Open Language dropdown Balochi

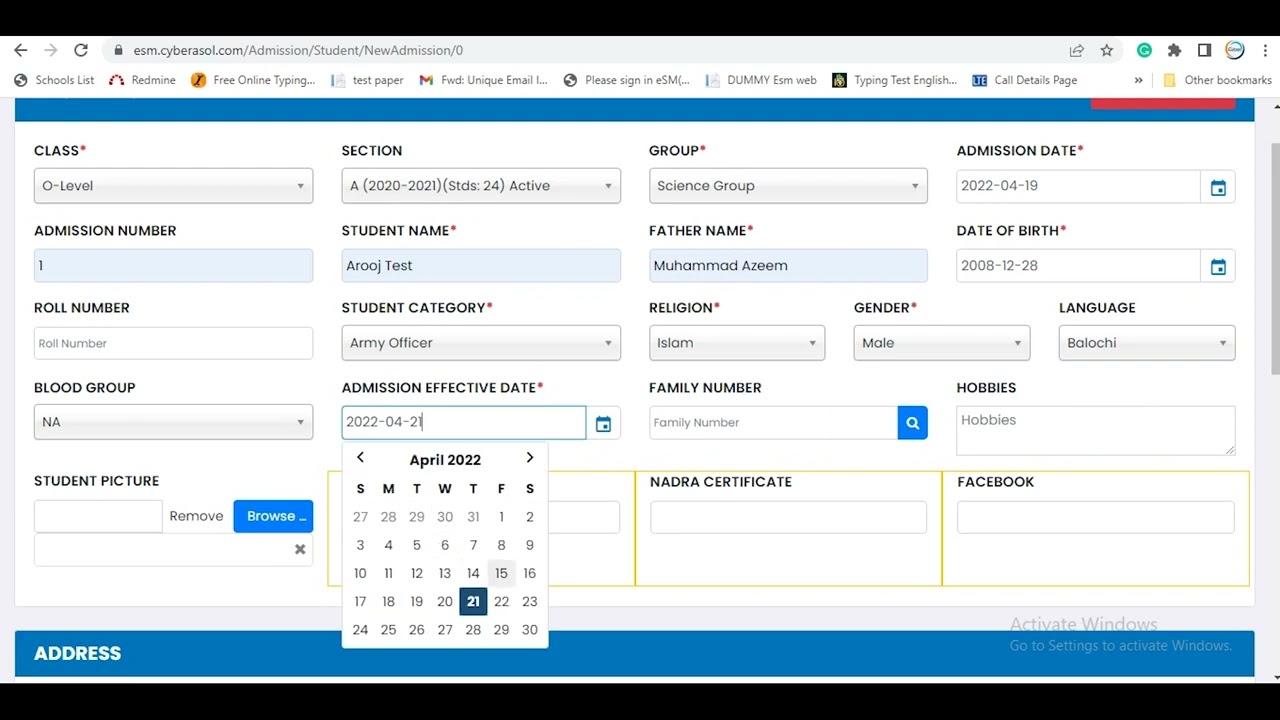coord(1147,343)
